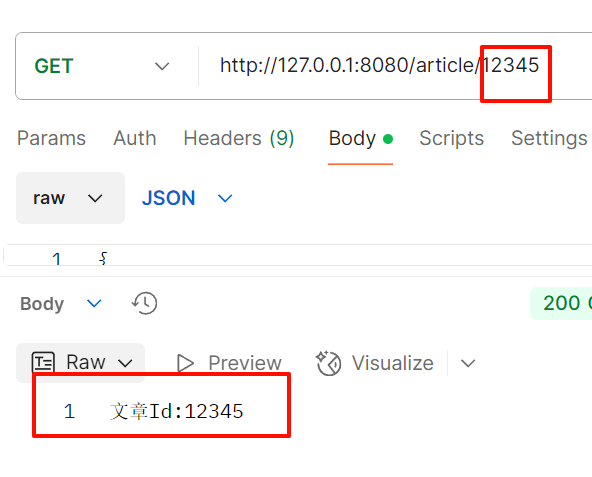Open the JSON format dropdown
Image resolution: width=592 pixels, height=477 pixels.
187,198
